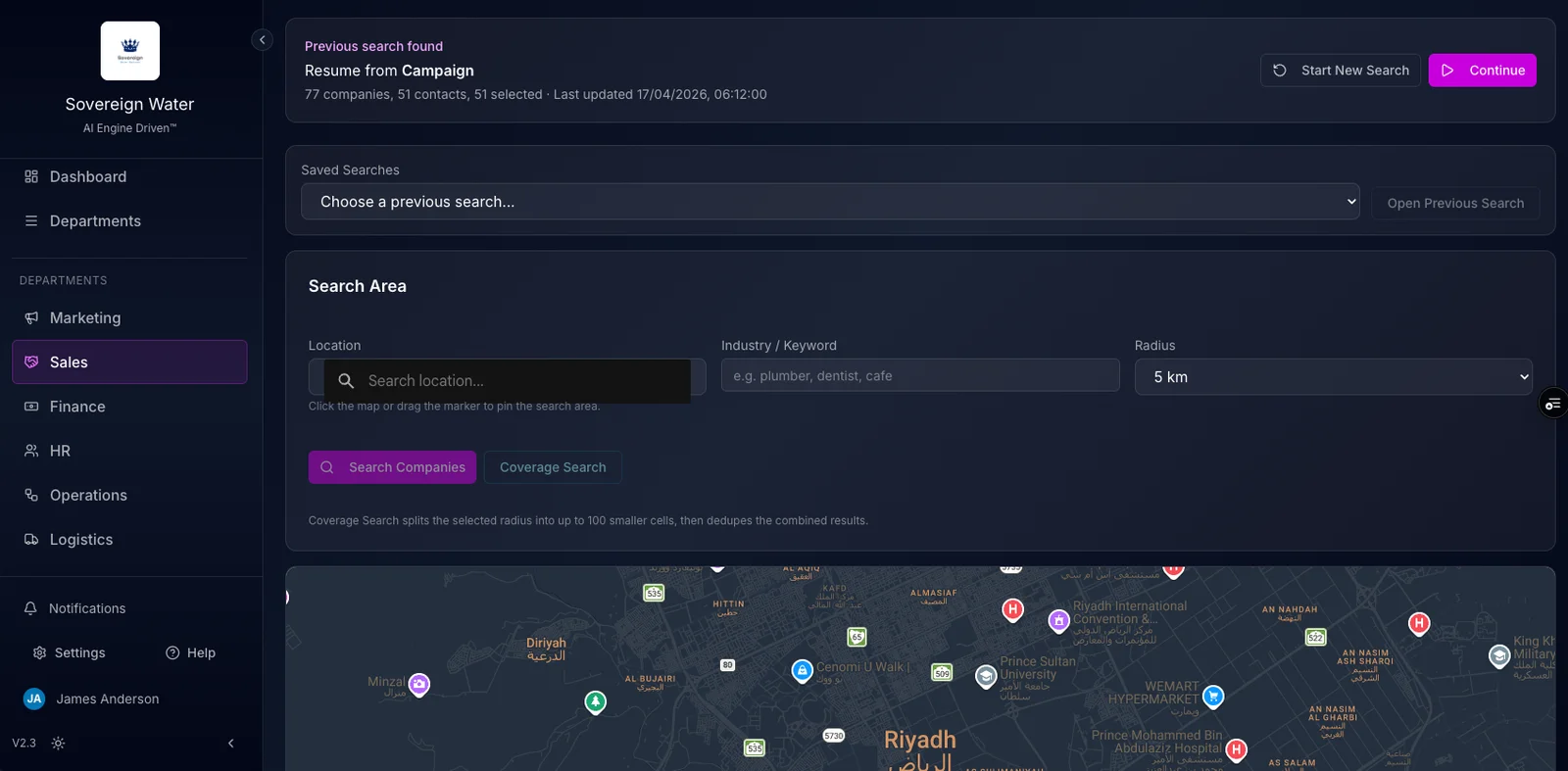
Task: Open the Marketing department
Action: pos(85,318)
